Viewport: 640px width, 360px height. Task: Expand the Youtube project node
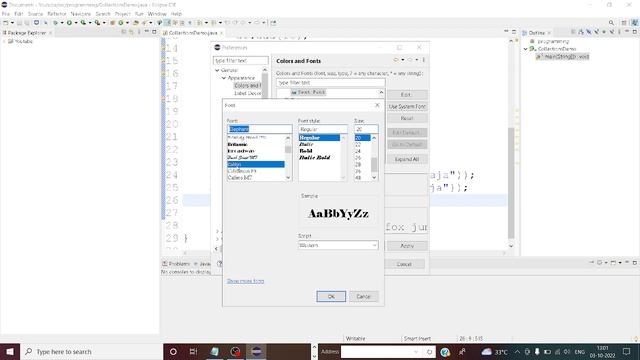[x=4, y=41]
